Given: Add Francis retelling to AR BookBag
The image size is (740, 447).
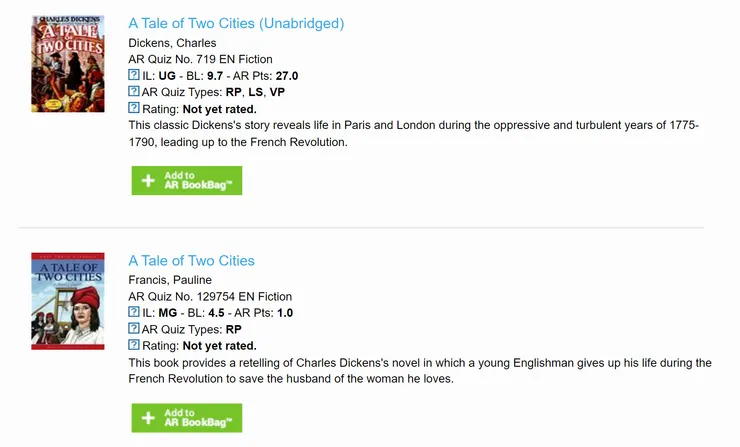Looking at the screenshot, I should tap(187, 418).
